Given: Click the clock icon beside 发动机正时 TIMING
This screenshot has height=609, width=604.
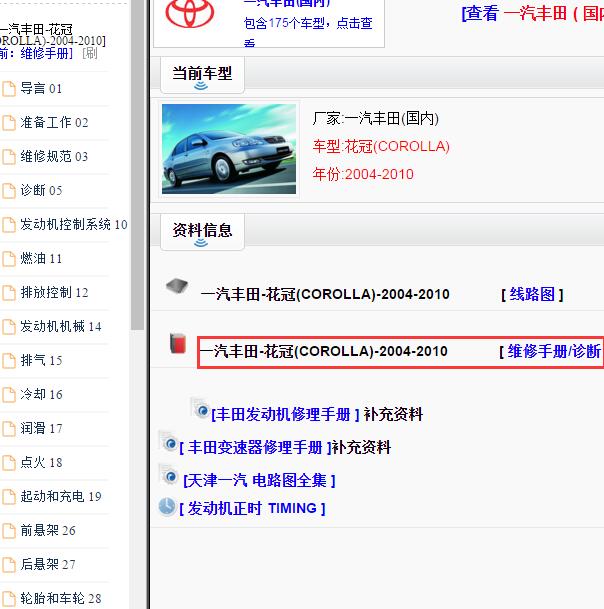Looking at the screenshot, I should coord(167,506).
